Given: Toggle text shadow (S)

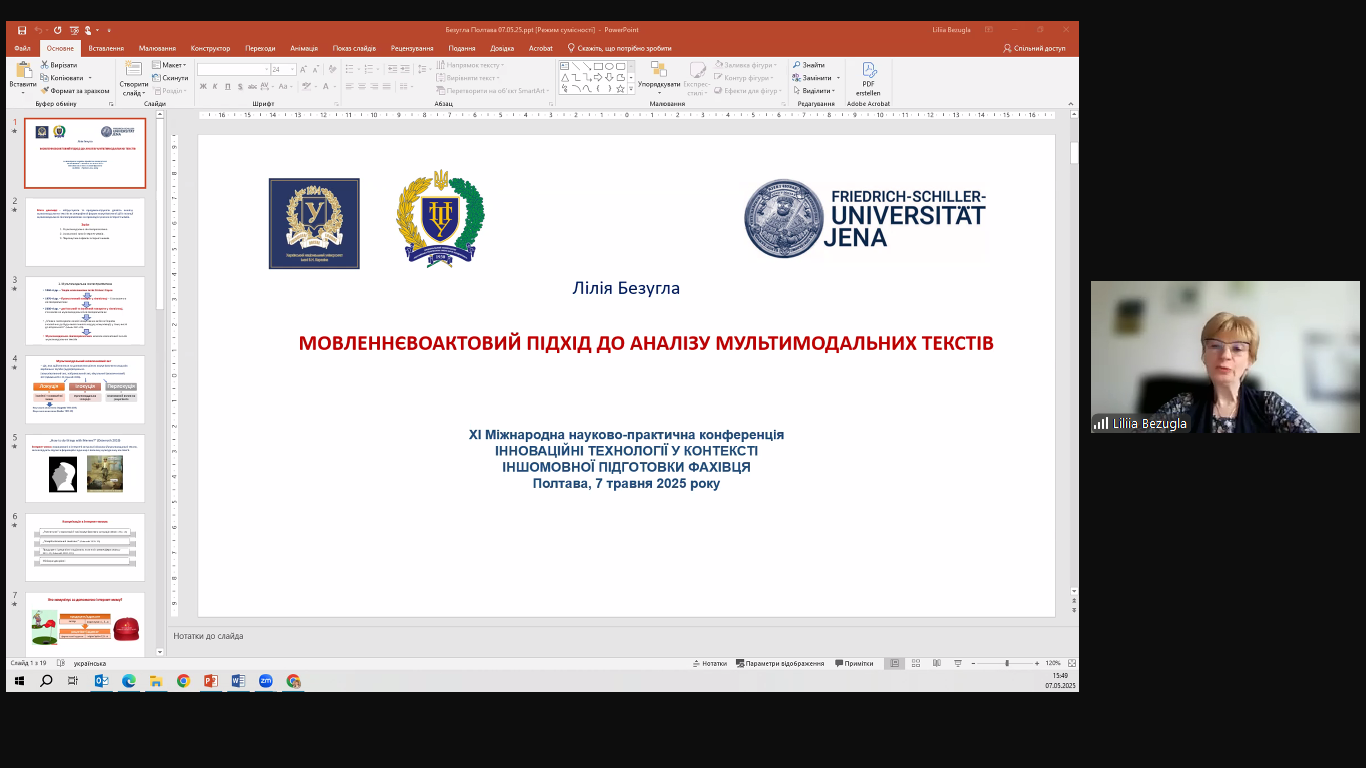Looking at the screenshot, I should (240, 86).
